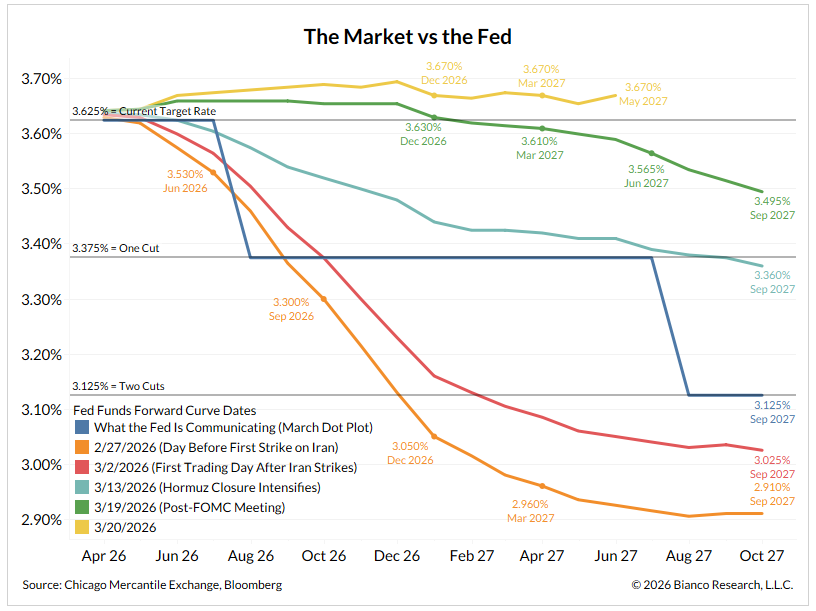Viewport: 816px width, 611px height.
Task: Click the yellow 3.670% May 2027 label
Action: tap(644, 94)
